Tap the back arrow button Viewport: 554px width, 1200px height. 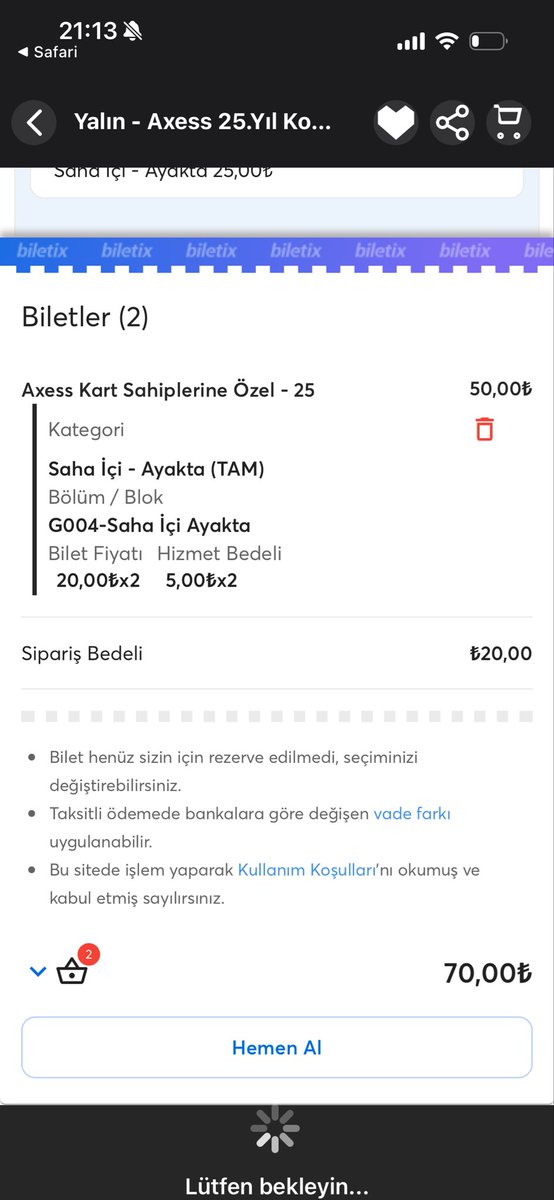[34, 123]
